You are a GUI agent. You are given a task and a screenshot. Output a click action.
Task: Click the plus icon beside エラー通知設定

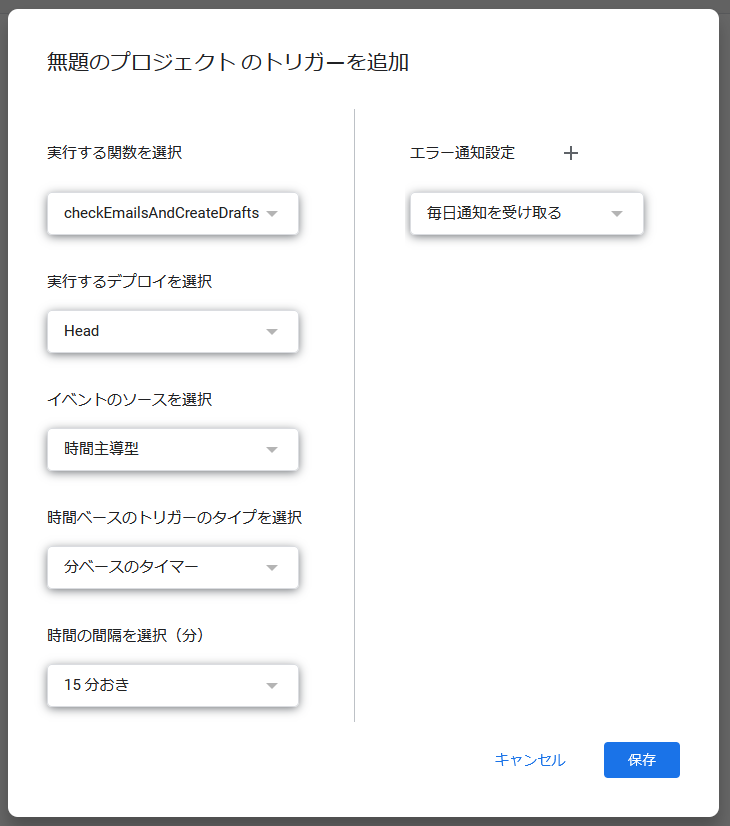click(571, 153)
